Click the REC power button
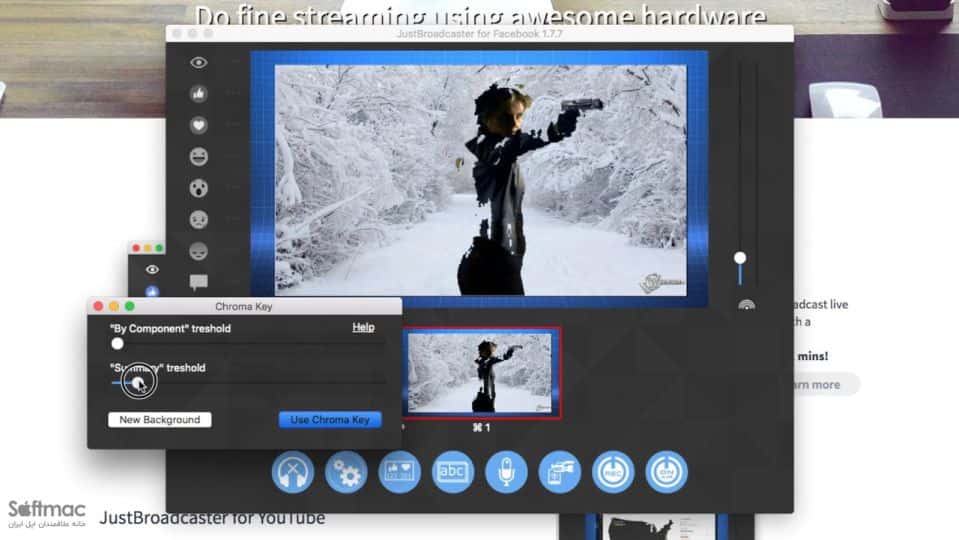959x540 pixels. click(613, 472)
